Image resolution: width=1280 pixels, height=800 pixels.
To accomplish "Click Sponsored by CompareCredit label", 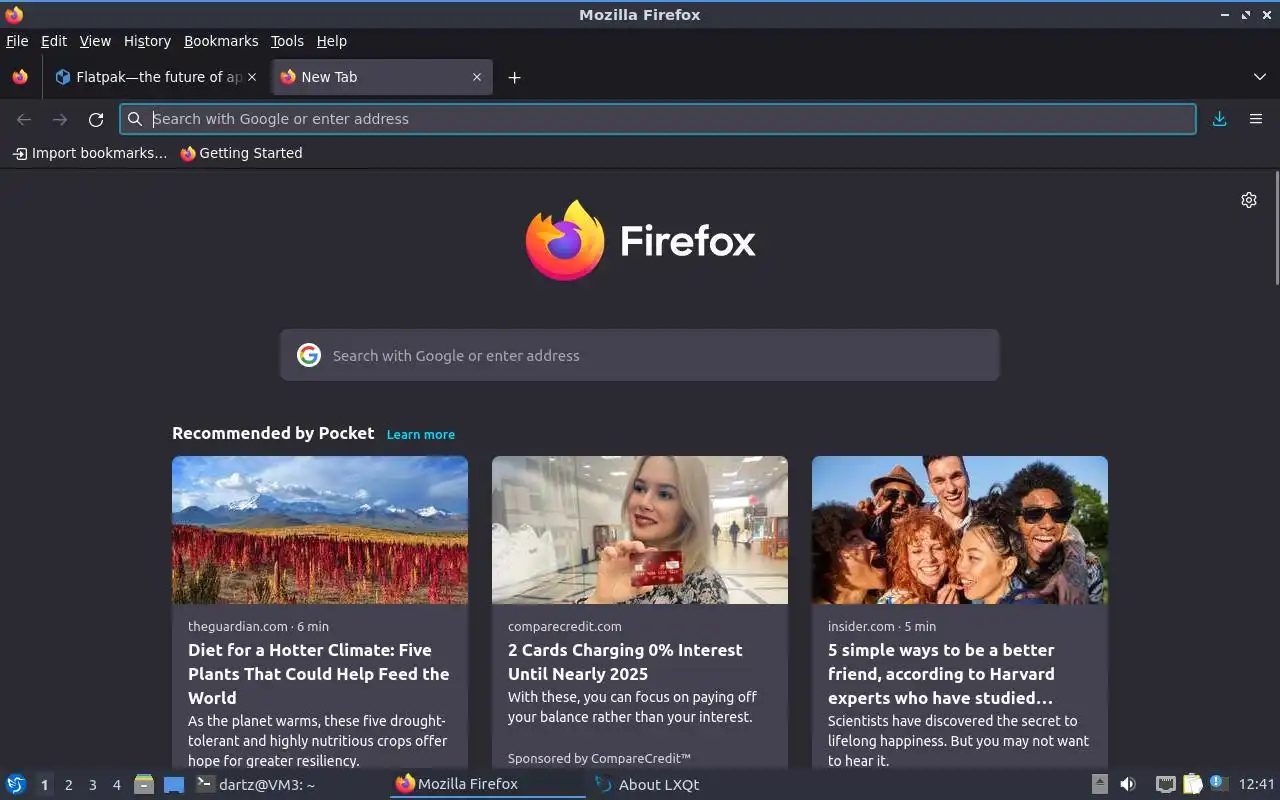I will 599,758.
